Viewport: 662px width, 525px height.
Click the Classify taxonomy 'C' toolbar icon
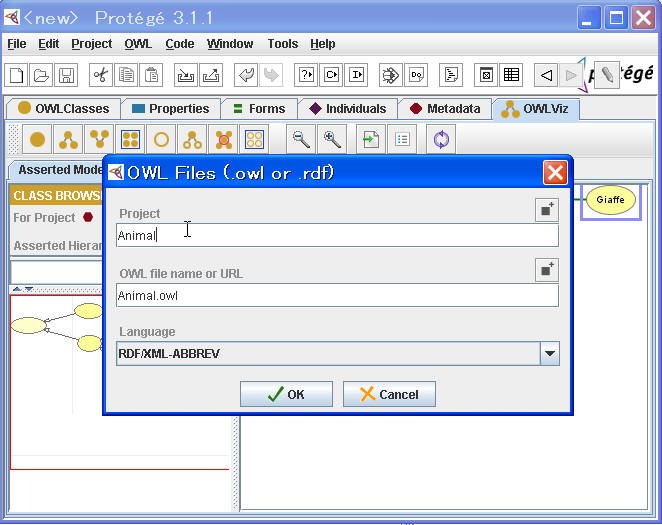pos(331,75)
